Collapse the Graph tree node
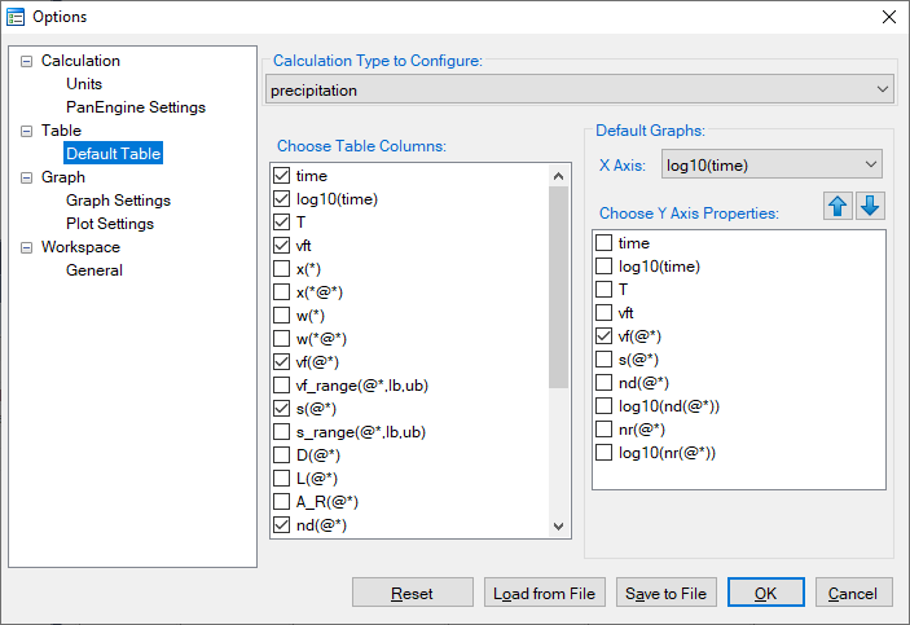Viewport: 910px width, 625px height. click(26, 178)
